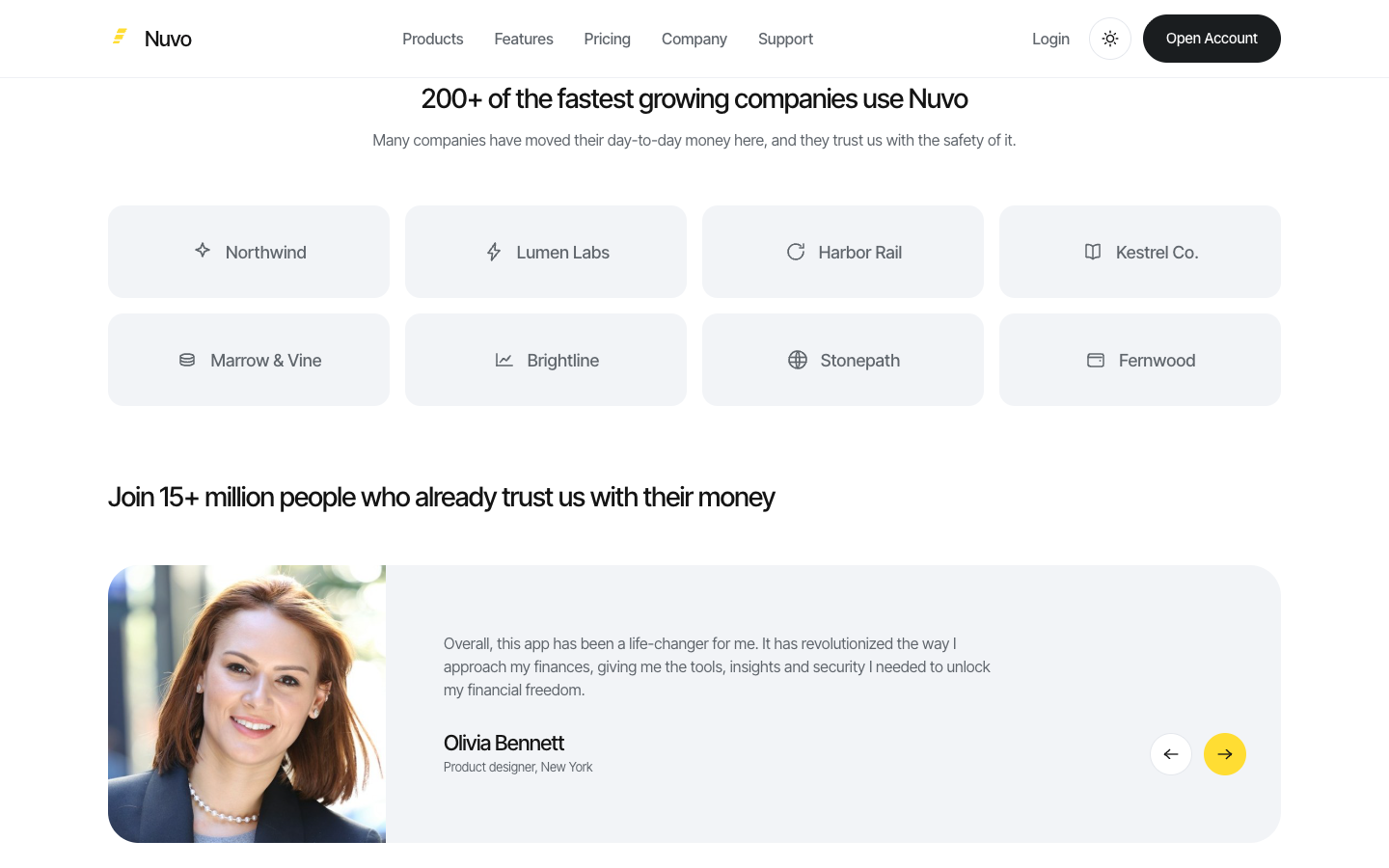Click the Nuvo brand name
The height and width of the screenshot is (868, 1389).
tap(168, 39)
